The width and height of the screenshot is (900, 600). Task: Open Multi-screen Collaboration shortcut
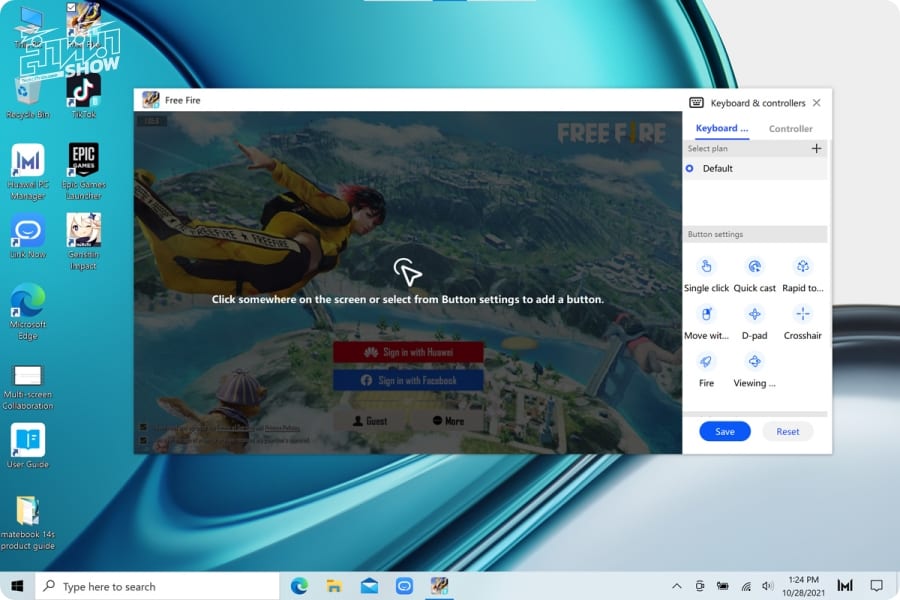(28, 387)
